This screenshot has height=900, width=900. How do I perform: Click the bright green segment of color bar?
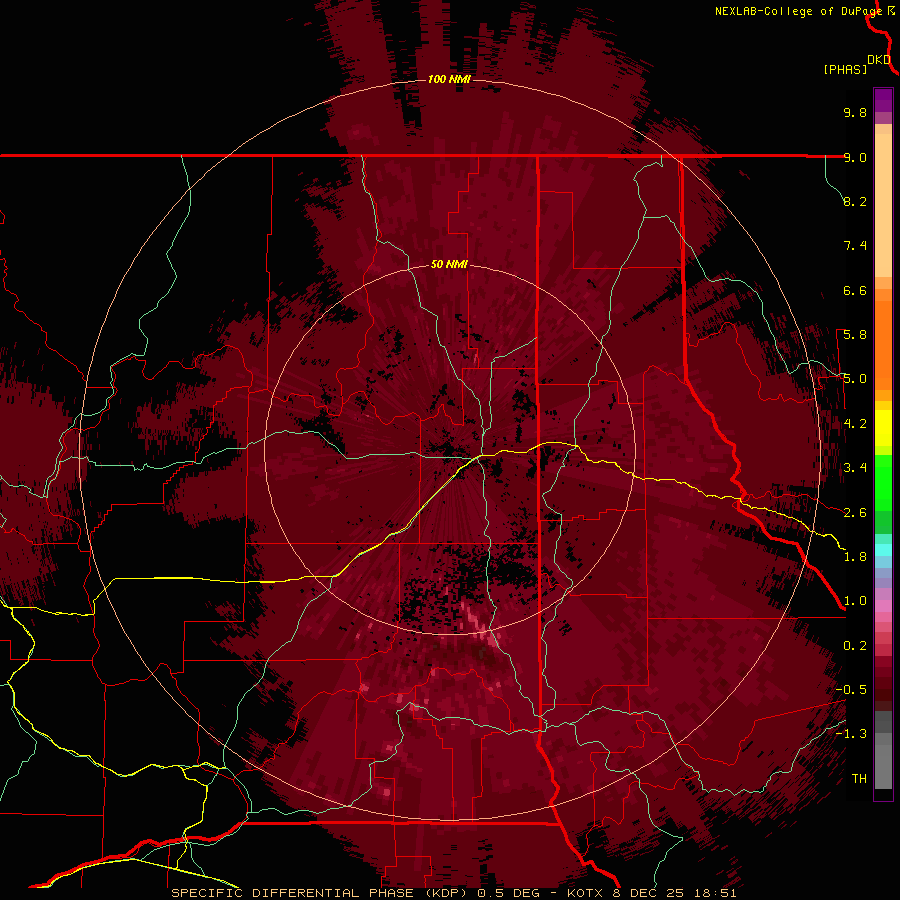coord(883,482)
